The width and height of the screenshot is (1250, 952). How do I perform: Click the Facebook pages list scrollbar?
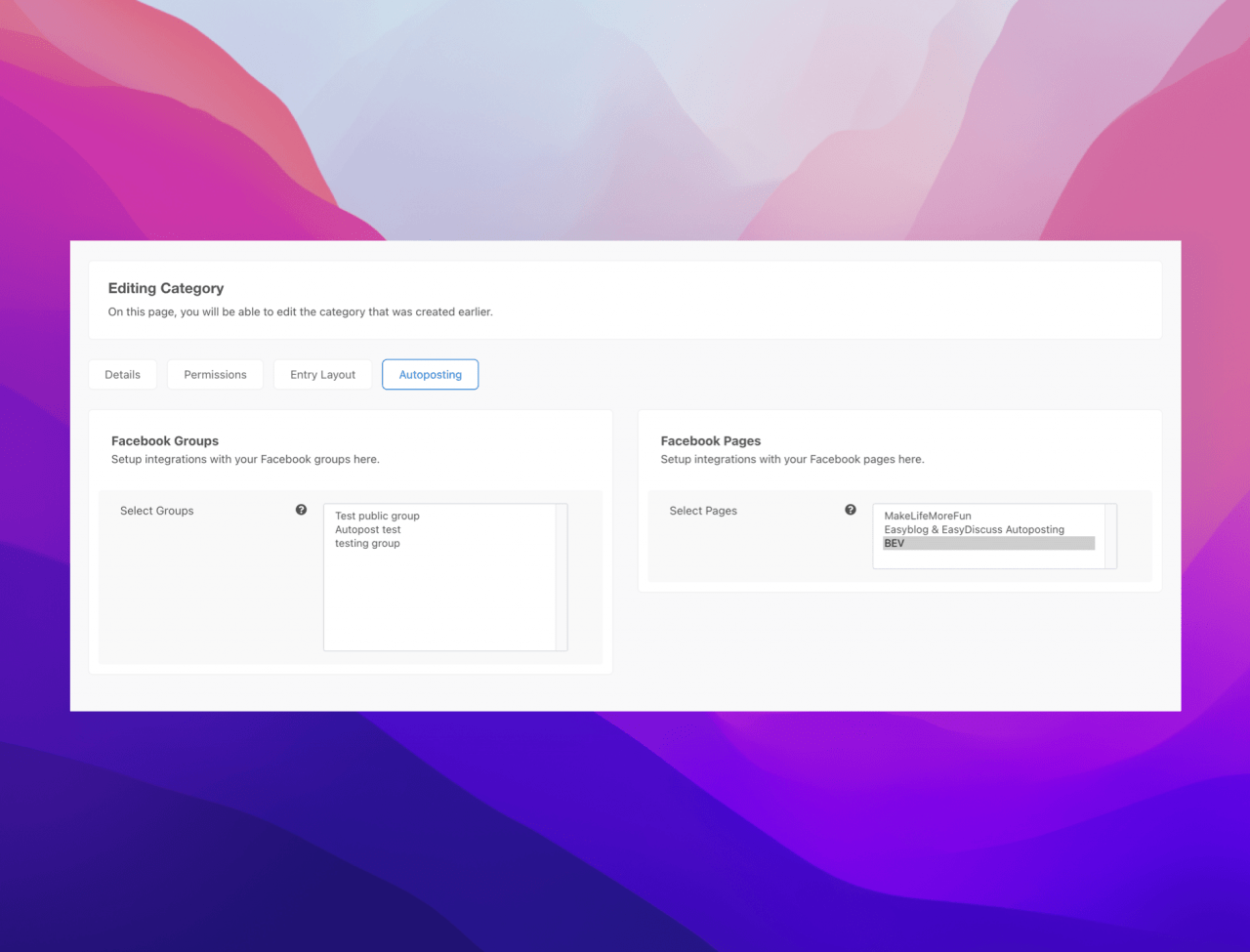pyautogui.click(x=1110, y=535)
